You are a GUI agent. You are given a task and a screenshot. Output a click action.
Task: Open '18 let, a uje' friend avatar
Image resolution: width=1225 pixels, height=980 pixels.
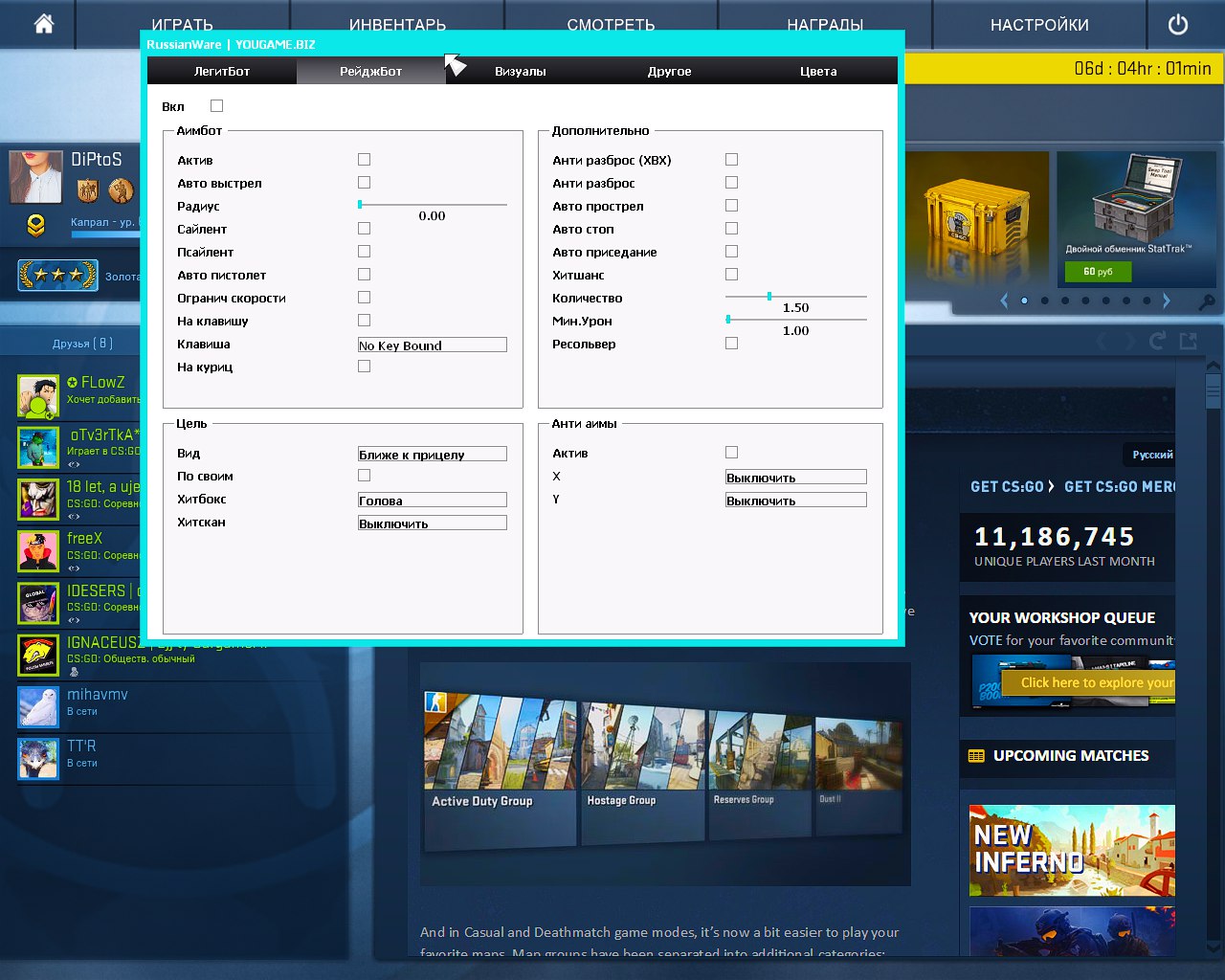click(38, 500)
